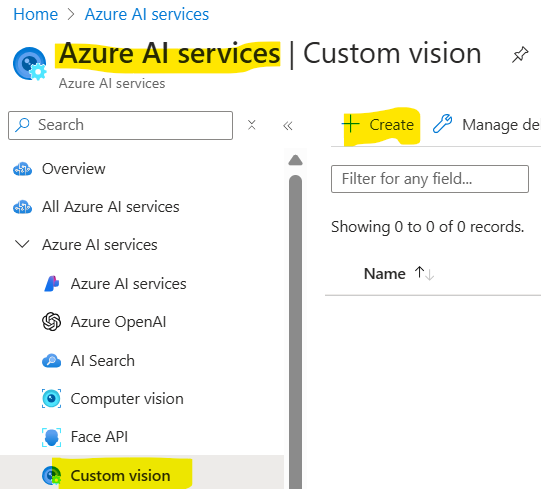Screen dimensions: 541x489
Task: Select Custom vision in the sidebar
Action: 120,476
